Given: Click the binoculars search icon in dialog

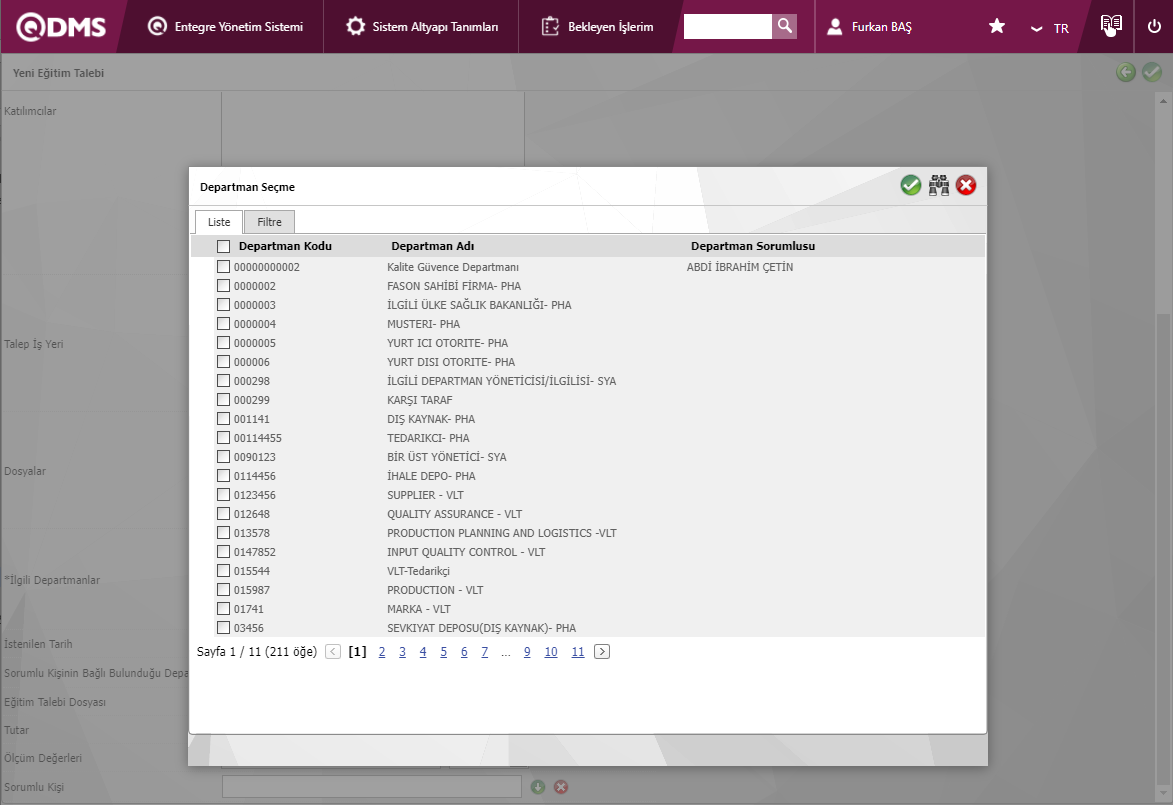Looking at the screenshot, I should click(x=938, y=185).
